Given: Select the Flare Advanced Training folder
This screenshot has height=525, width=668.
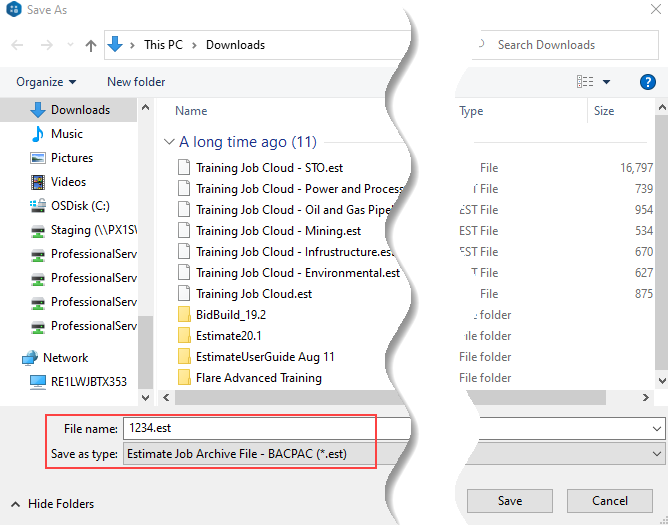Looking at the screenshot, I should [x=259, y=378].
